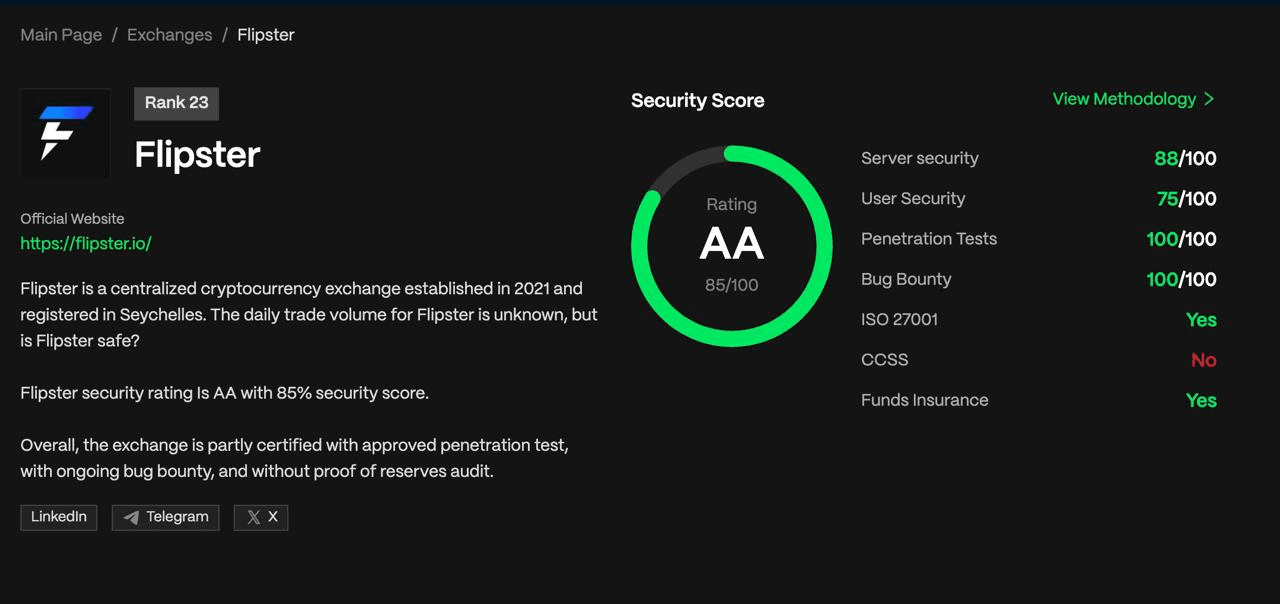1280x604 pixels.
Task: Open View Methodology link
Action: 1133,99
